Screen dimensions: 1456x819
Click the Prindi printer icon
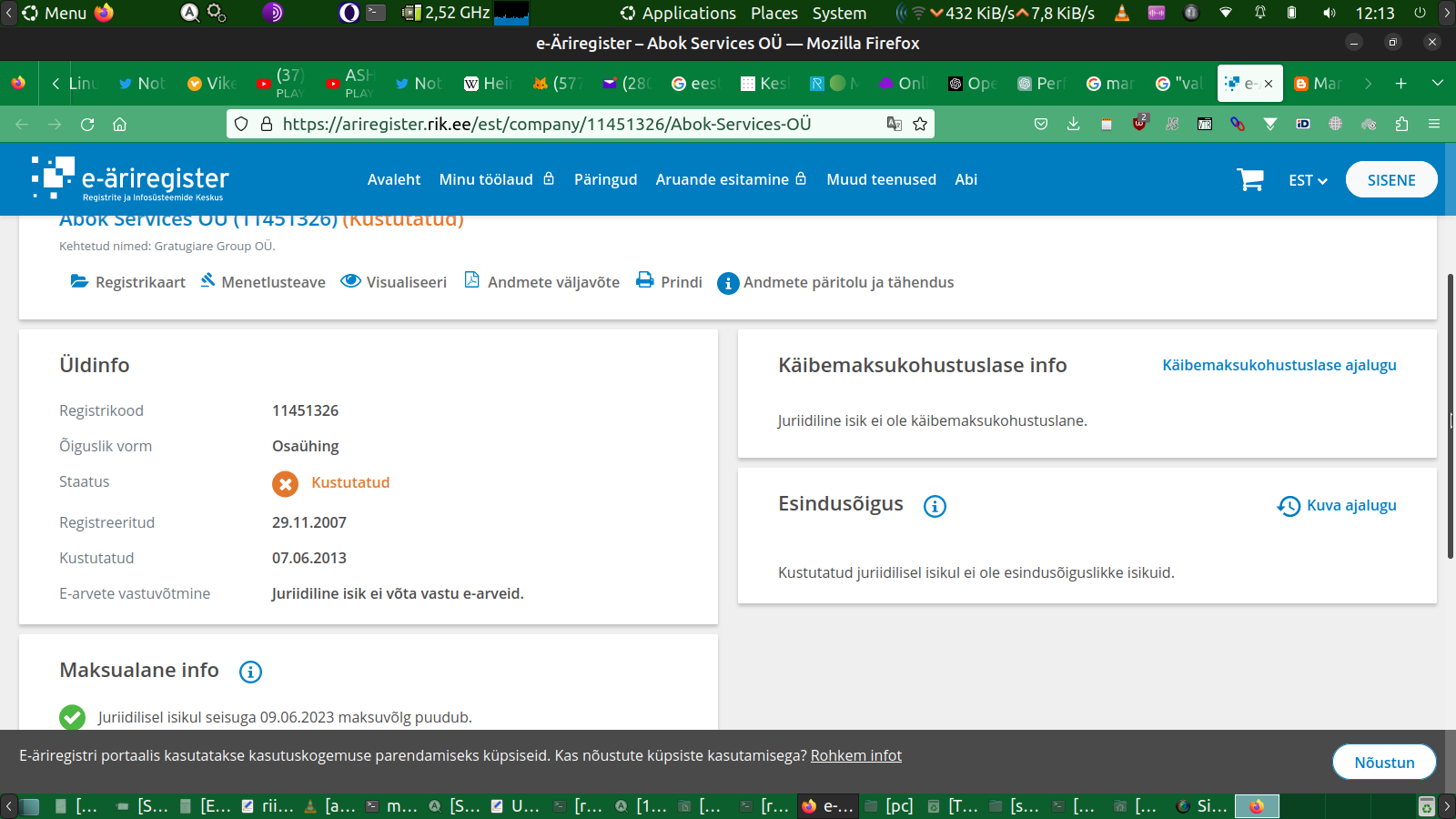coord(645,280)
